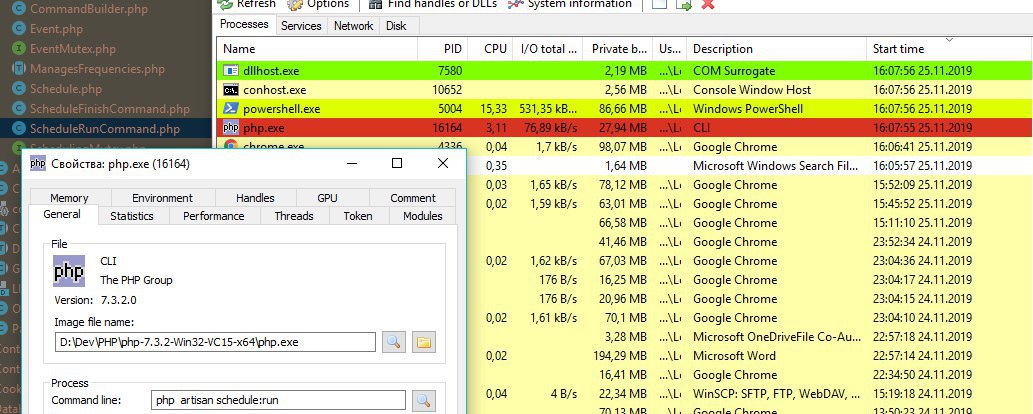
Task: Click the Command line text field
Action: 278,400
